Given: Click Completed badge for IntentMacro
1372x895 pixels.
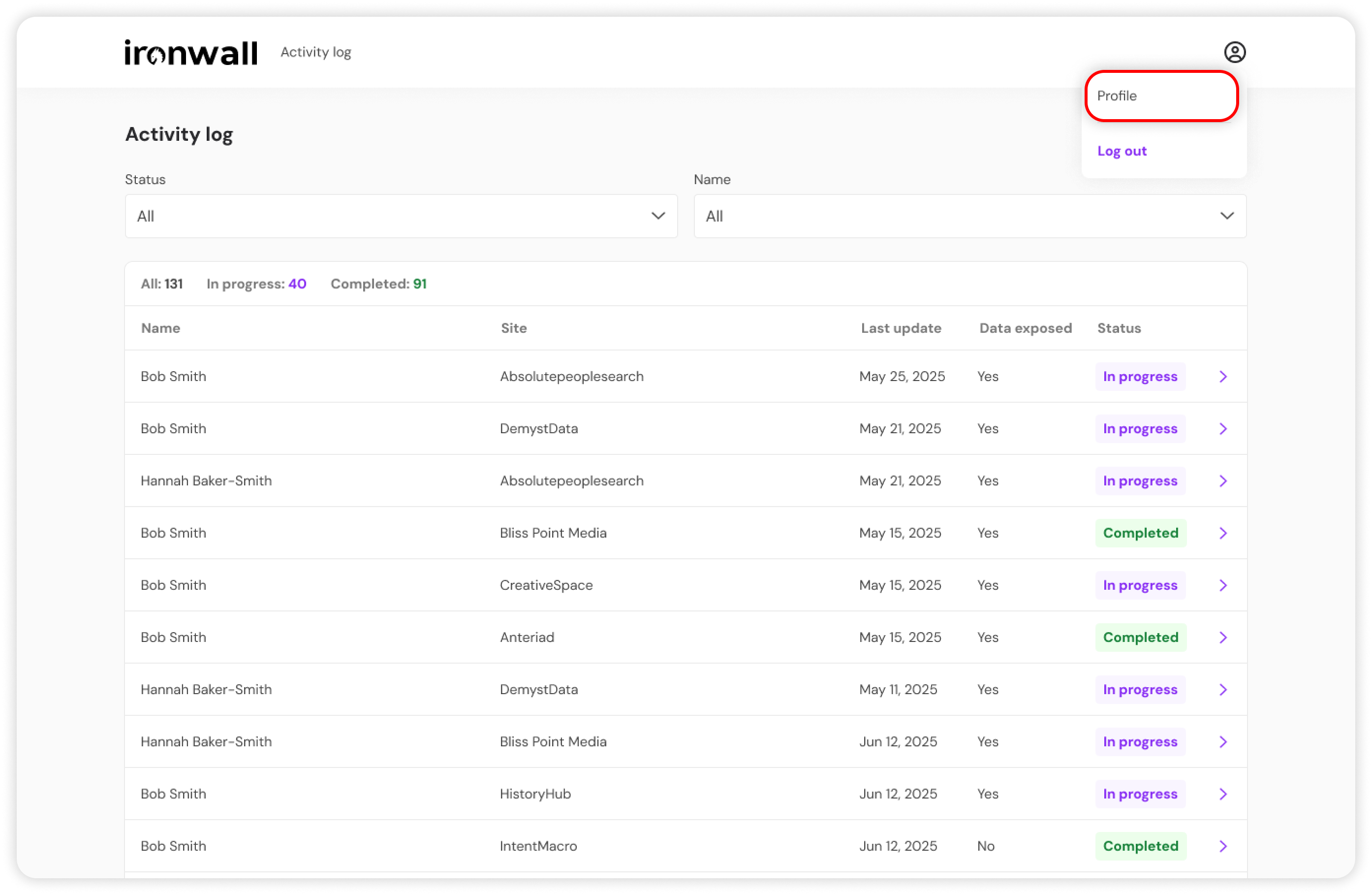Looking at the screenshot, I should point(1140,847).
